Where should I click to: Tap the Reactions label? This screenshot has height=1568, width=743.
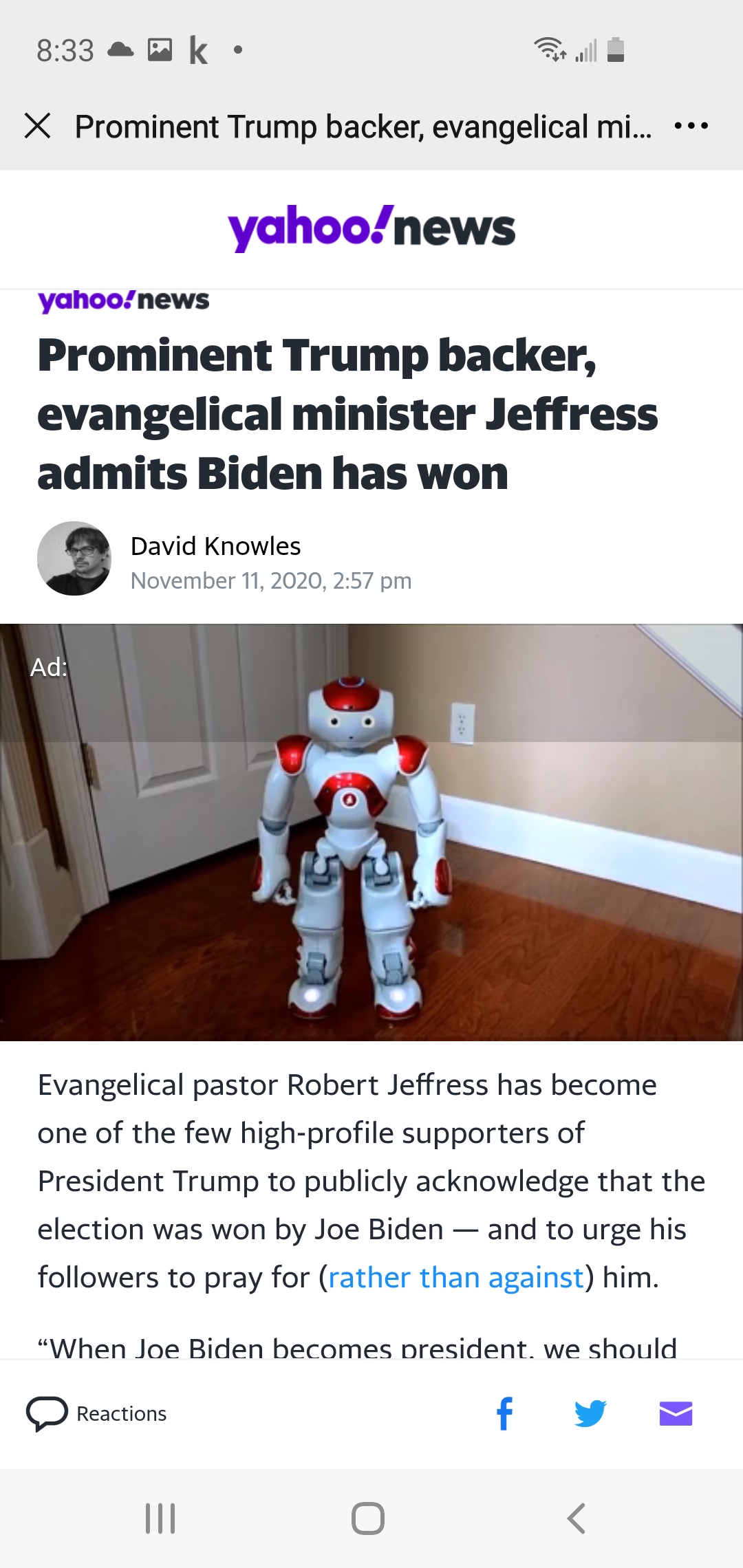pos(122,1414)
